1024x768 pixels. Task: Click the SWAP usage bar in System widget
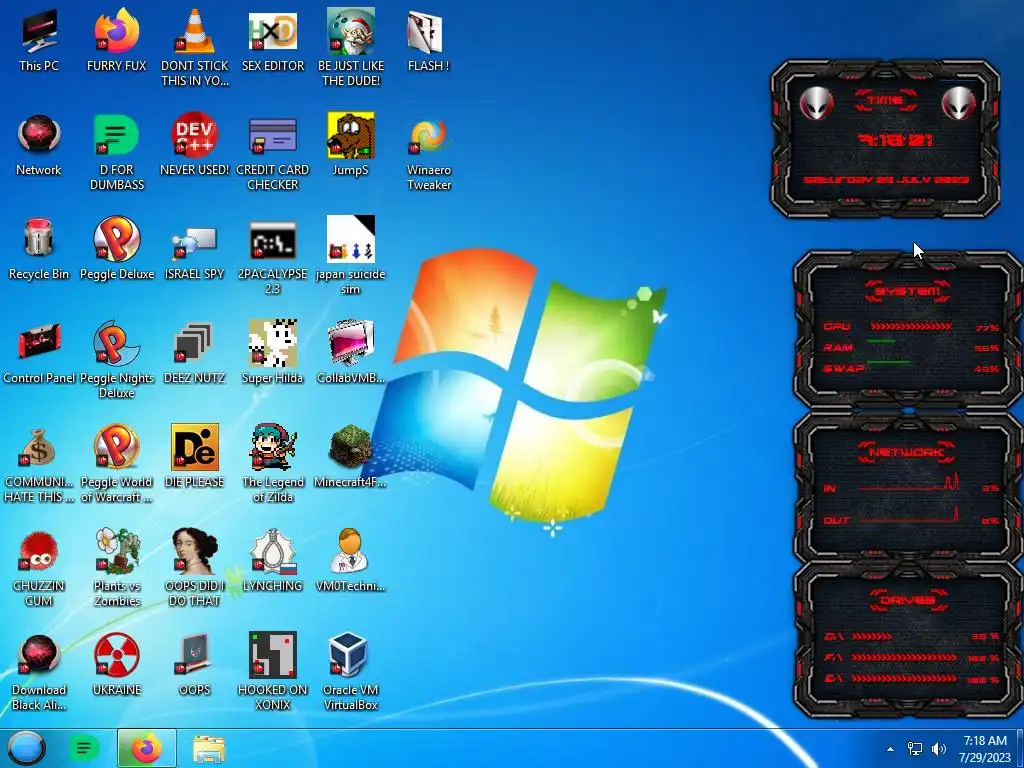point(889,362)
